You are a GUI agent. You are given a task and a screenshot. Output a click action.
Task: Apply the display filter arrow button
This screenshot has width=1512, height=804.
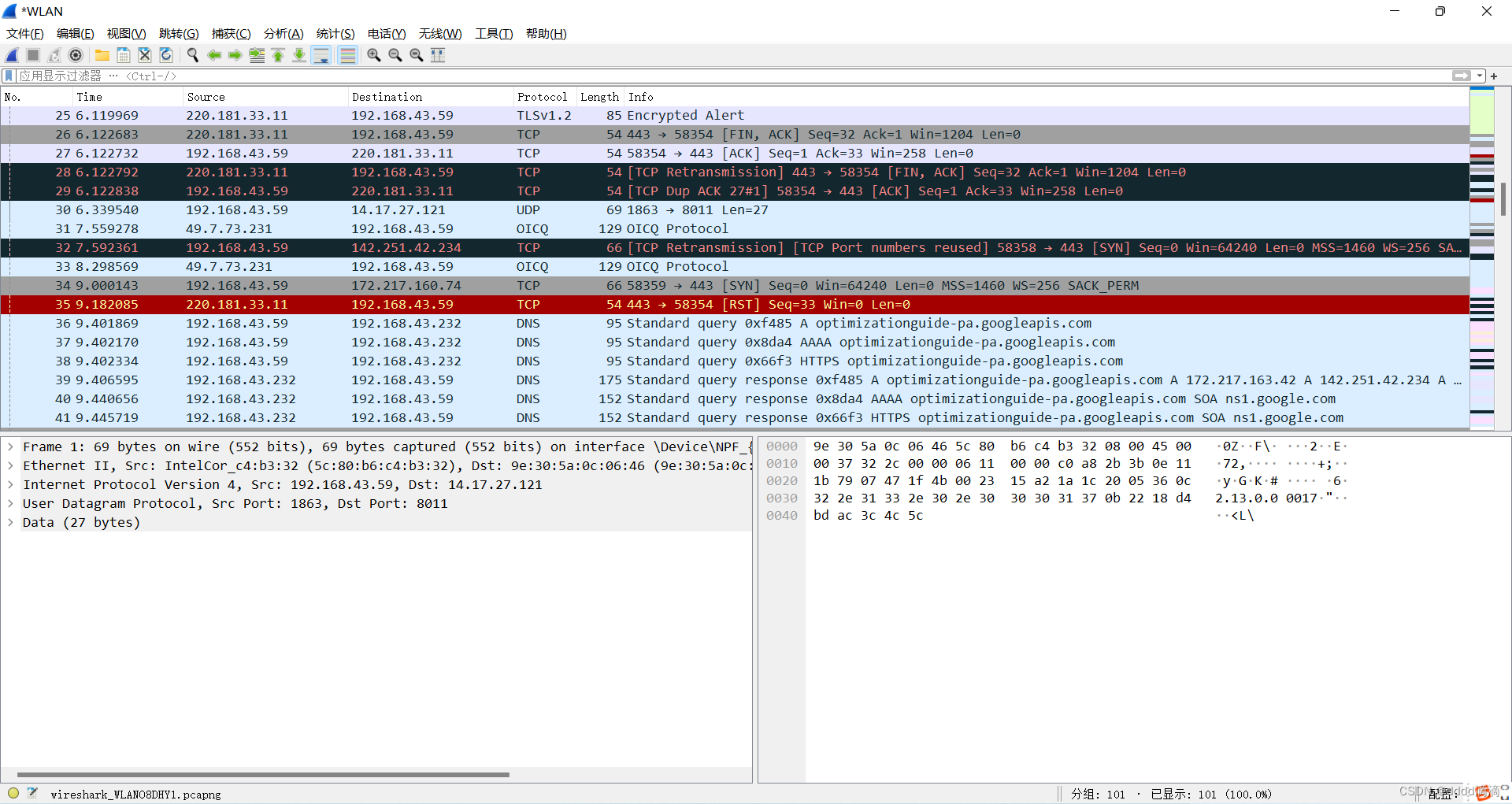(1462, 76)
